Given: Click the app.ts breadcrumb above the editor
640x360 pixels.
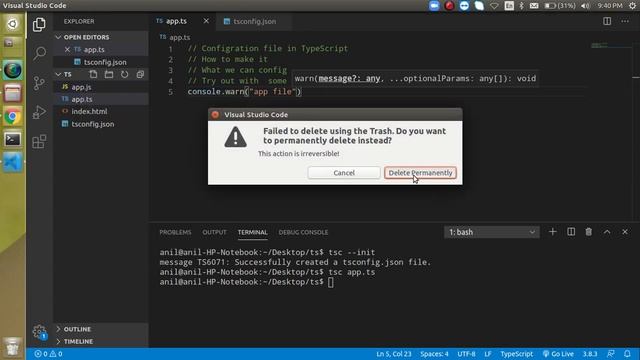Looking at the screenshot, I should (176, 37).
